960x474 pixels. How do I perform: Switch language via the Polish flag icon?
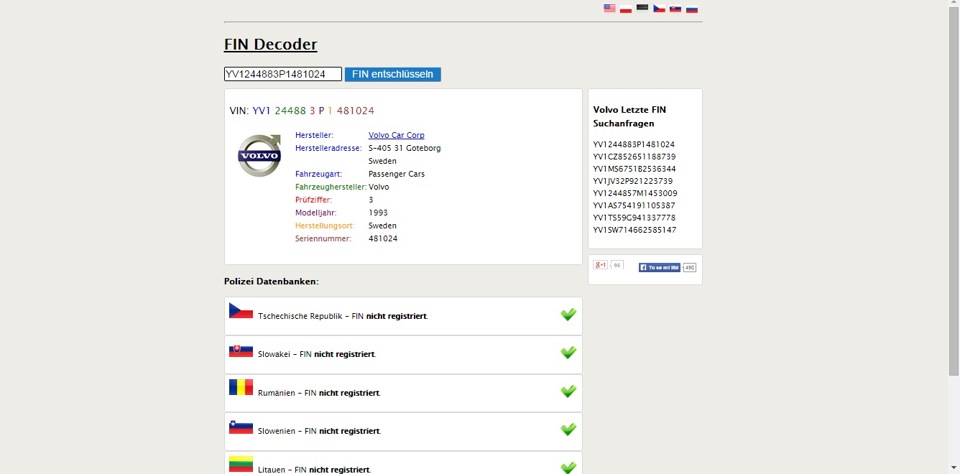coord(626,9)
